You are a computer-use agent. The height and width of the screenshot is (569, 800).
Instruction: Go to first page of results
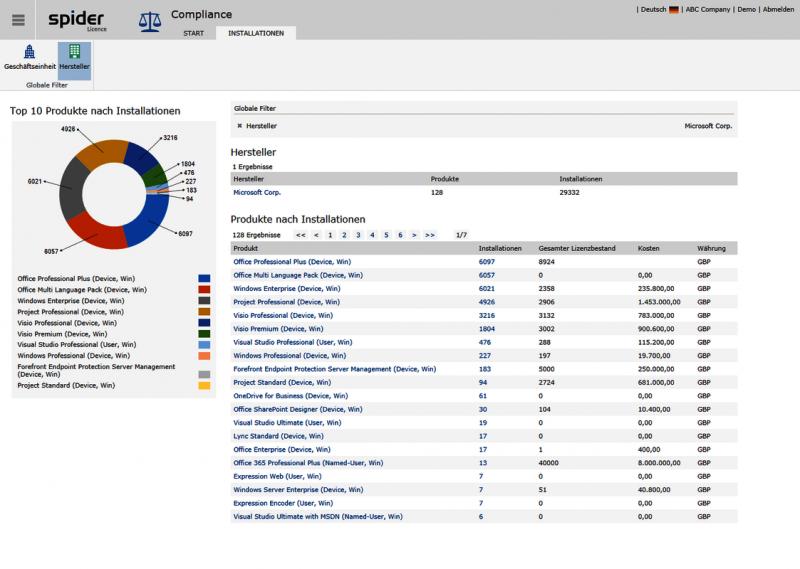point(301,235)
